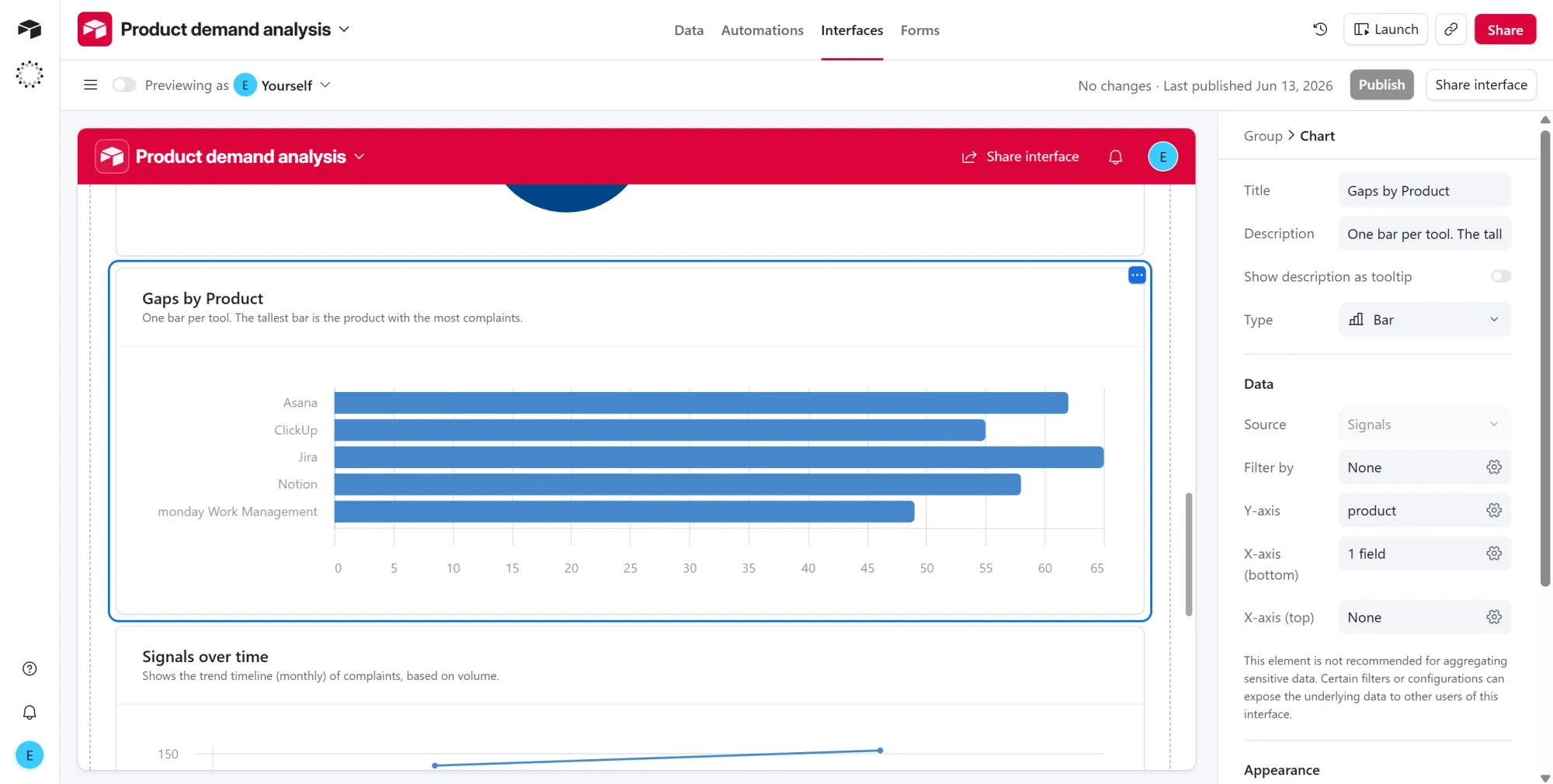The image size is (1553, 784).
Task: Click the E avatar beside Yourself
Action: (x=245, y=85)
